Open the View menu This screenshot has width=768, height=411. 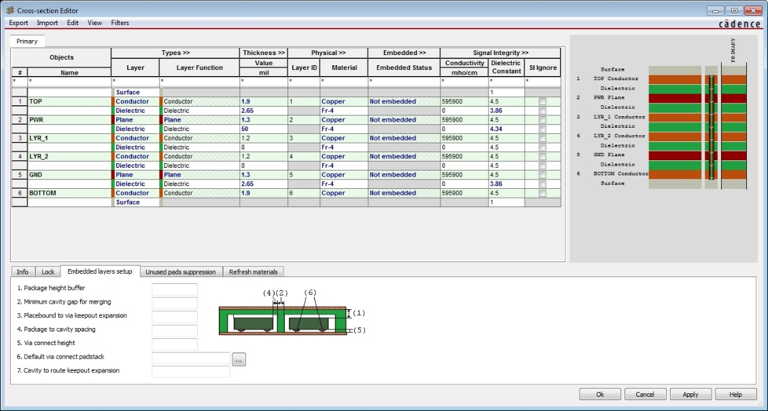tap(95, 23)
